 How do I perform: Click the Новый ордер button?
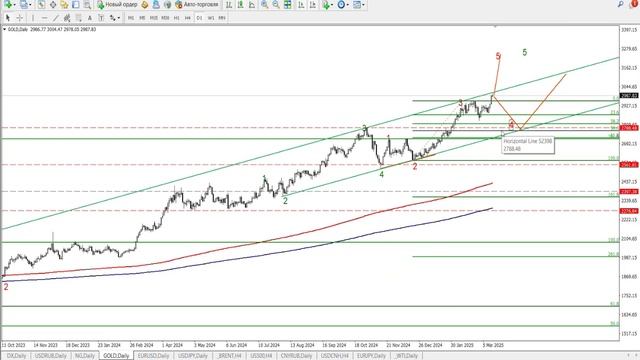click(x=117, y=4)
